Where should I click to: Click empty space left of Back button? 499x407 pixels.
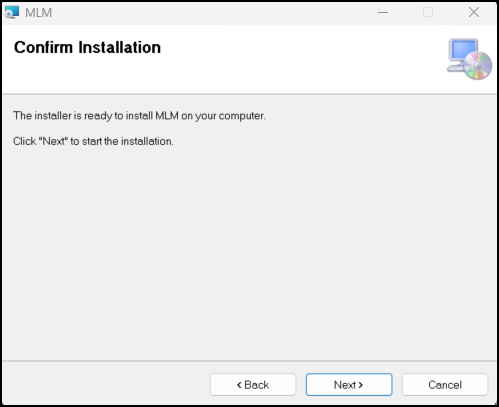[106, 385]
